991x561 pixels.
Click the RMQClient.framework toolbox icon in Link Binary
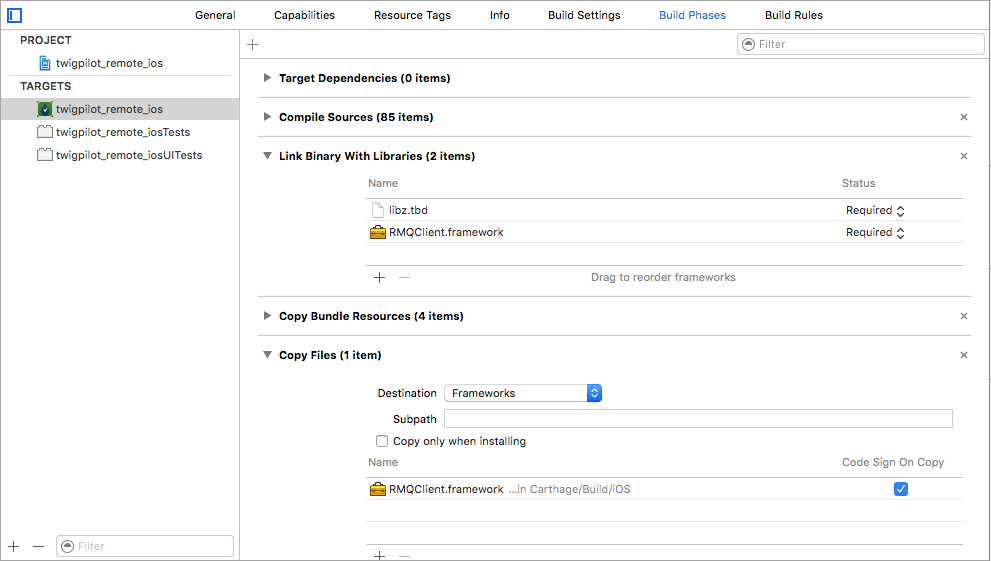(x=377, y=232)
